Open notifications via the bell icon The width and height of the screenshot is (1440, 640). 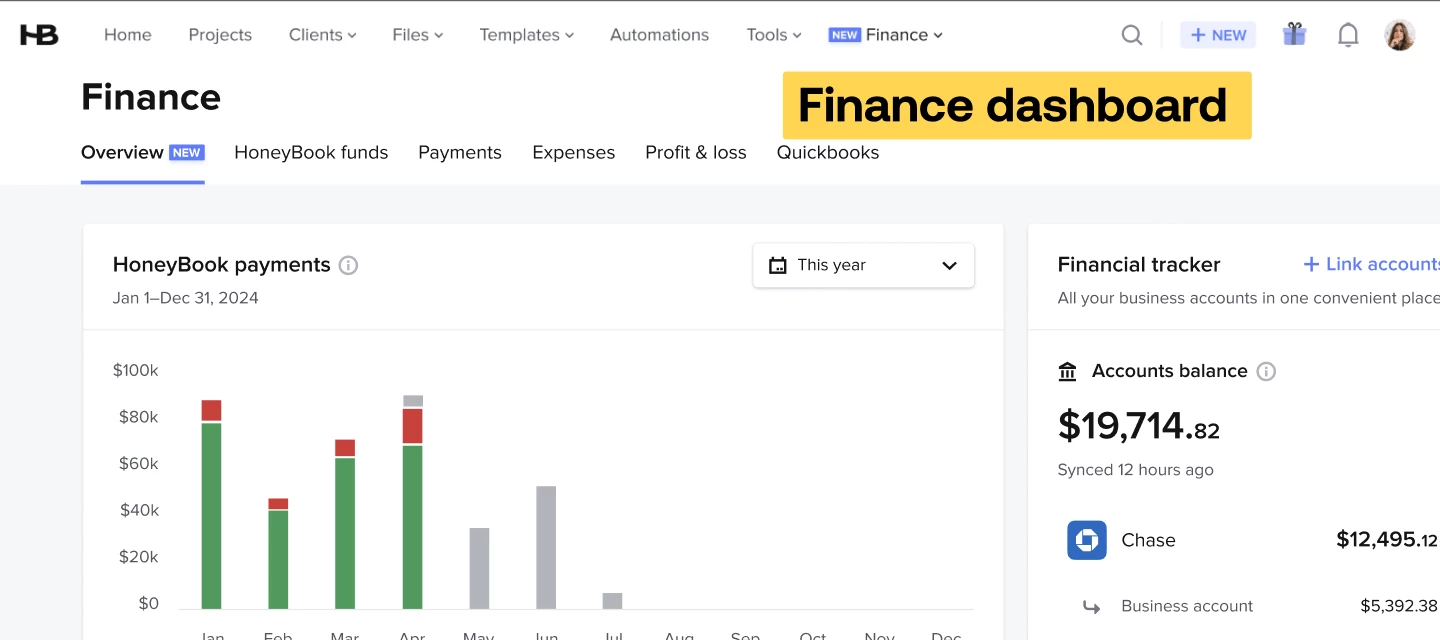click(x=1348, y=34)
